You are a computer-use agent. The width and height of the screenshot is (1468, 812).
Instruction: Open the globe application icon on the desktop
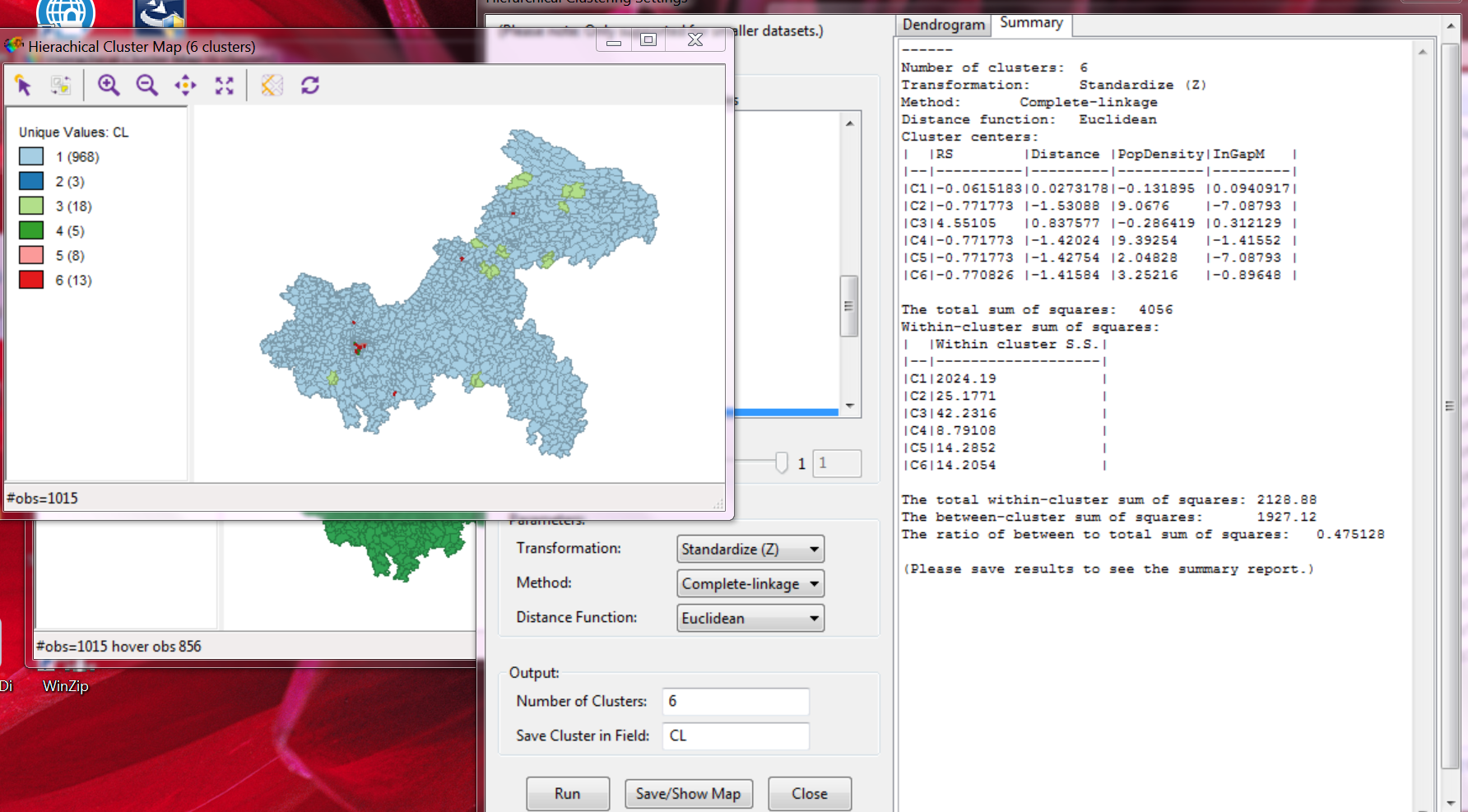click(64, 12)
